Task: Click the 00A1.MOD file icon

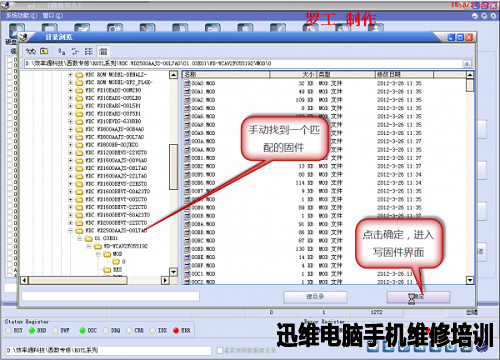Action: coord(187,91)
